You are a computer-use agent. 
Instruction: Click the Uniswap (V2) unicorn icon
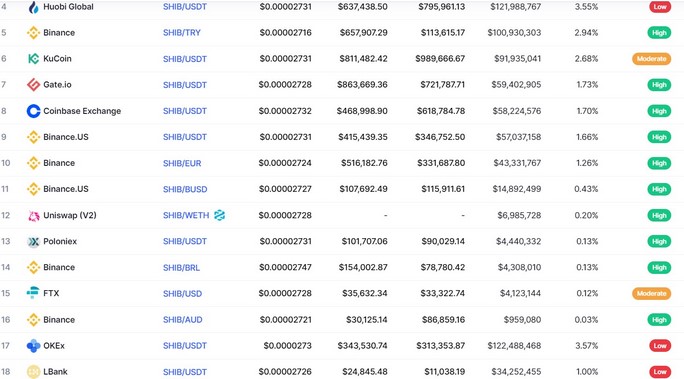34,215
